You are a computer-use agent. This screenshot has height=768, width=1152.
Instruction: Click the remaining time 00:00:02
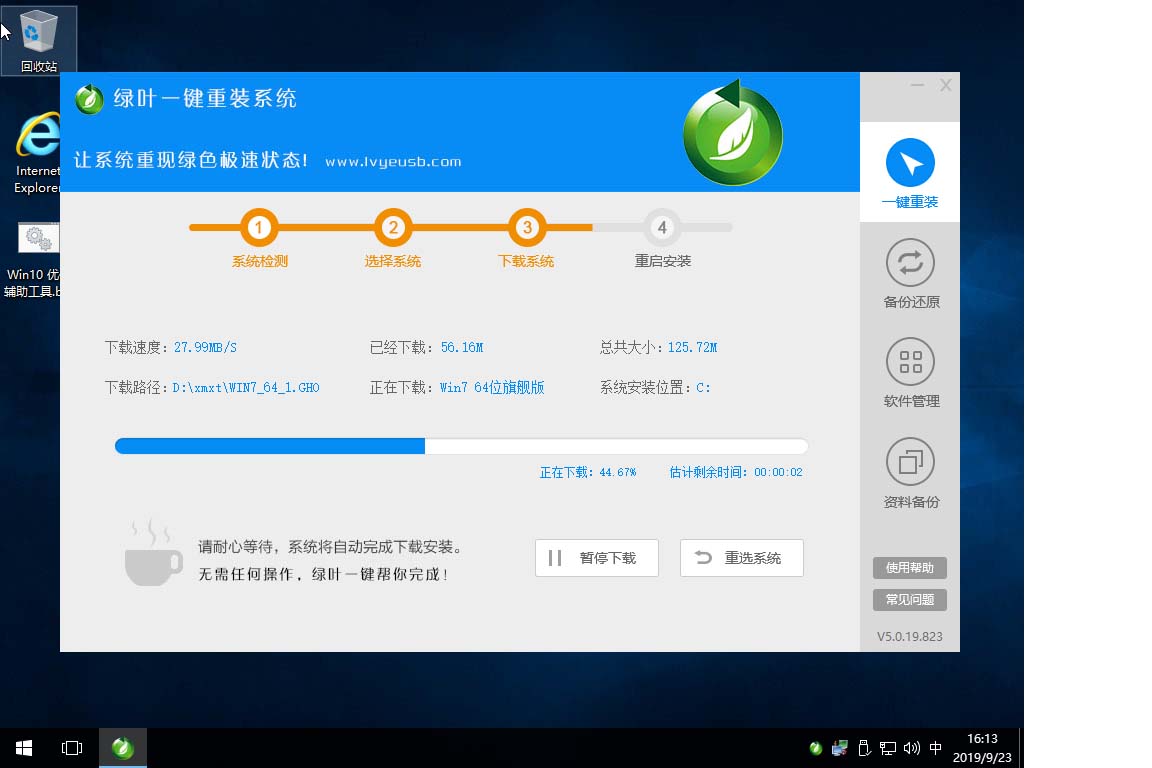click(778, 472)
